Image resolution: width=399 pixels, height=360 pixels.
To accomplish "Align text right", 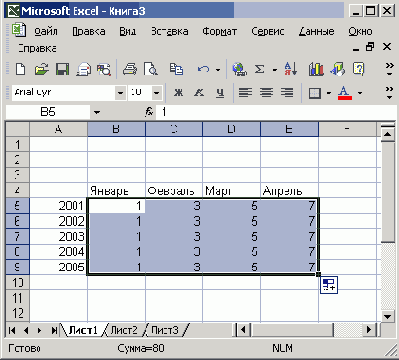I will coord(287,93).
